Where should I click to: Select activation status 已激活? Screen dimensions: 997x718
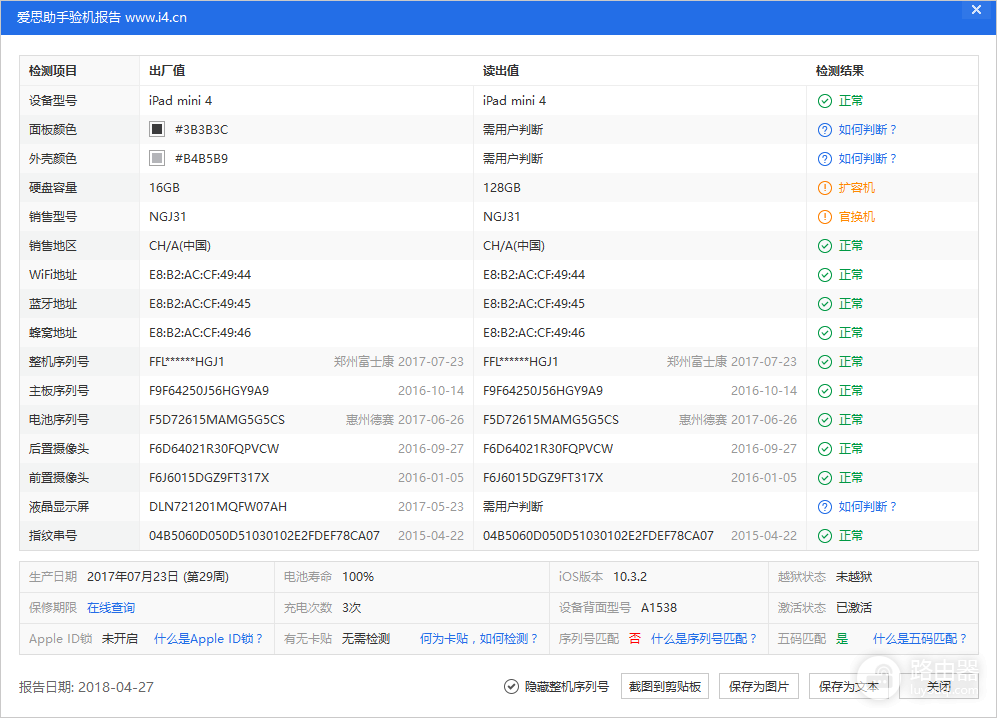pyautogui.click(x=854, y=608)
